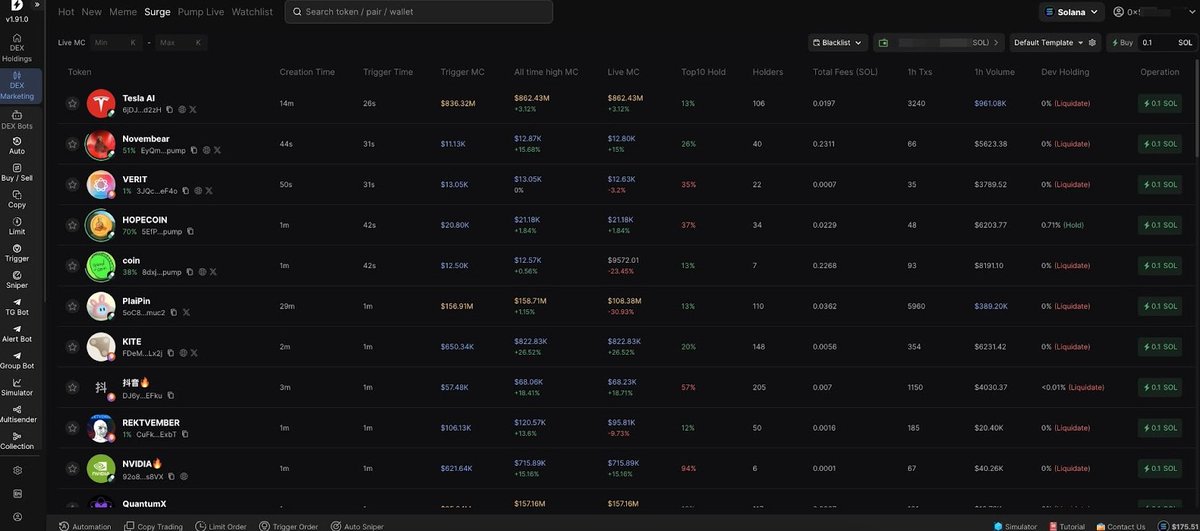Open Collection in the sidebar
This screenshot has width=1200, height=531.
coord(17,441)
